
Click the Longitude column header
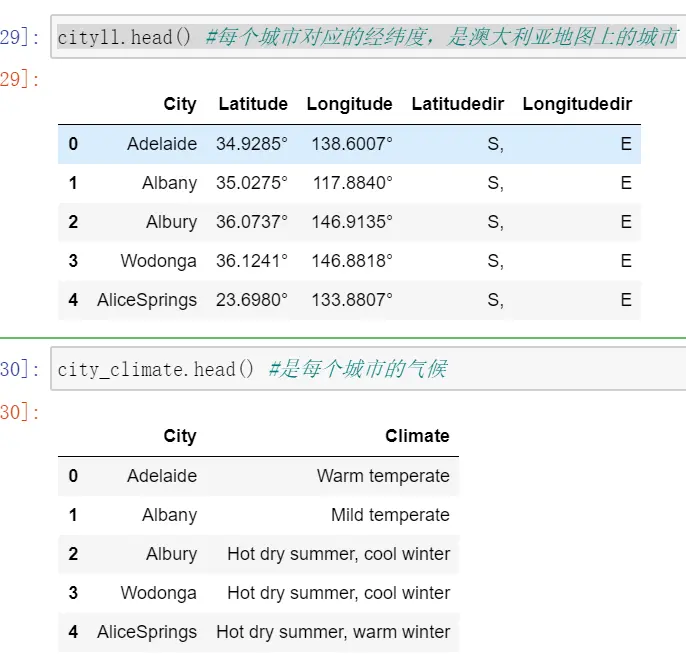click(349, 104)
